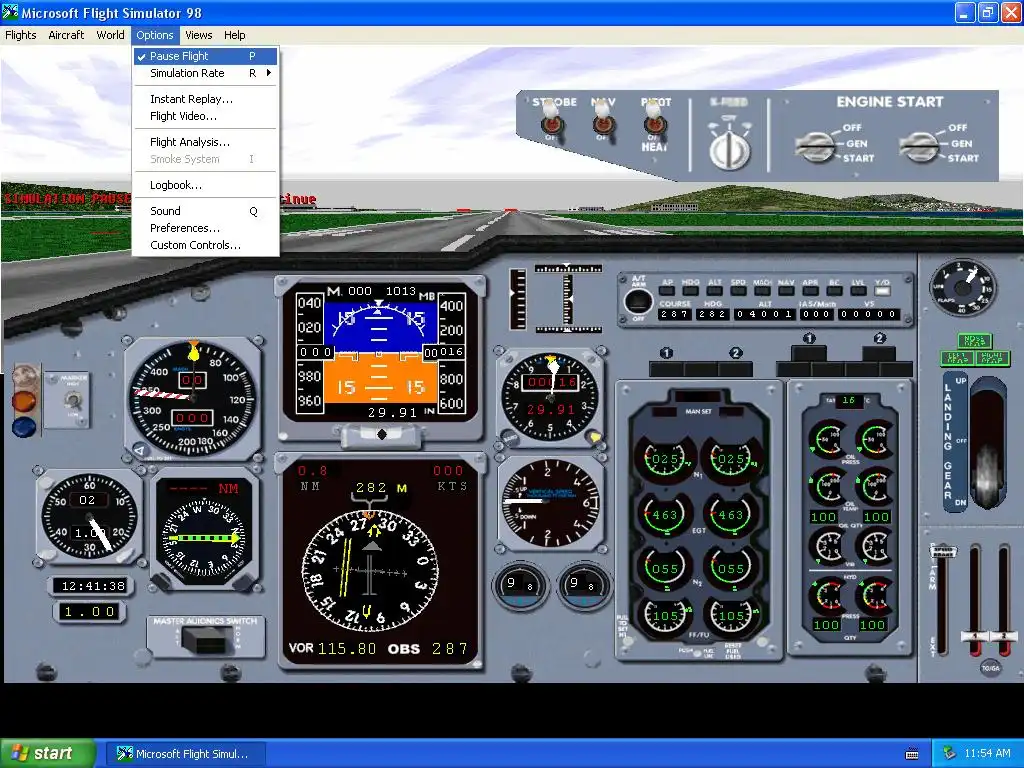Click the IAS/Mach 000 readout
The width and height of the screenshot is (1024, 768).
point(816,314)
